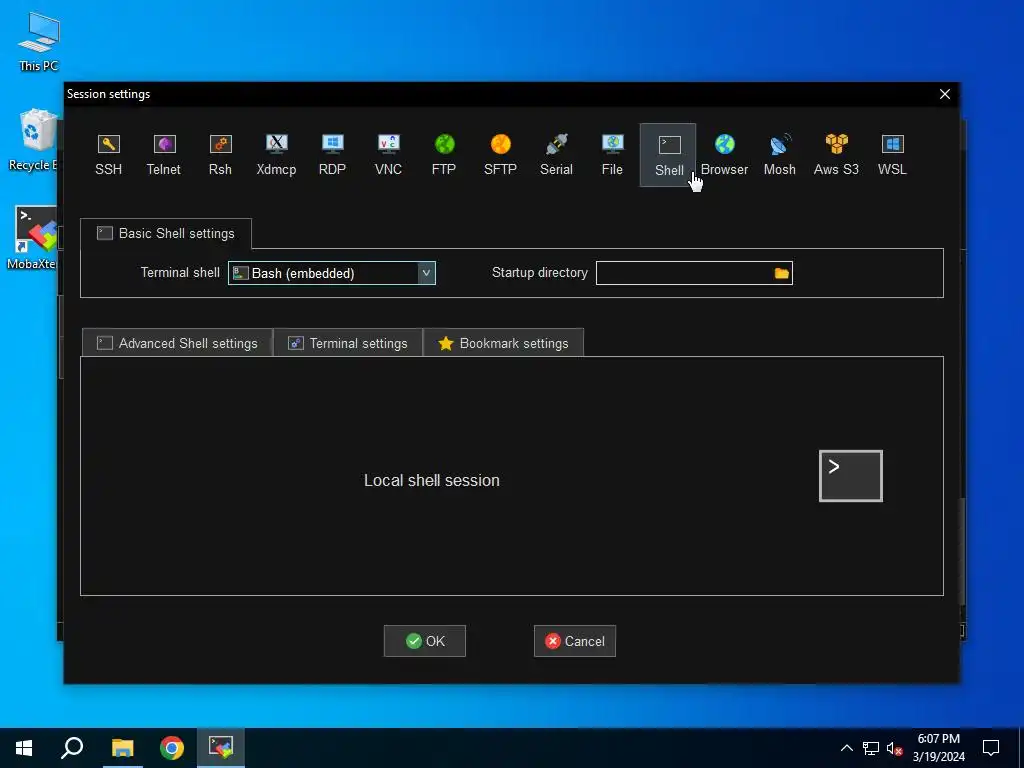Launch Google Chrome from taskbar
1024x768 pixels.
pyautogui.click(x=172, y=748)
